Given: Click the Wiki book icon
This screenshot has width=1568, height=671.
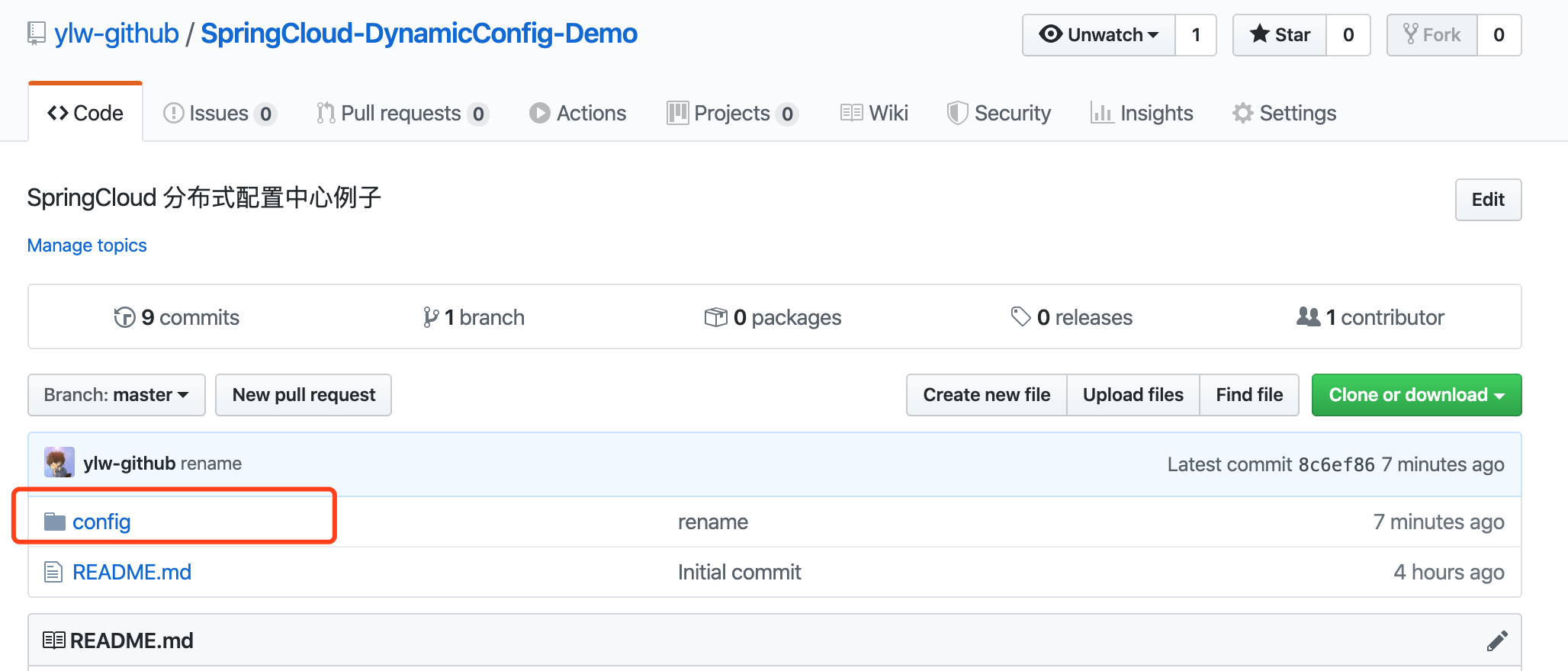Looking at the screenshot, I should (852, 113).
